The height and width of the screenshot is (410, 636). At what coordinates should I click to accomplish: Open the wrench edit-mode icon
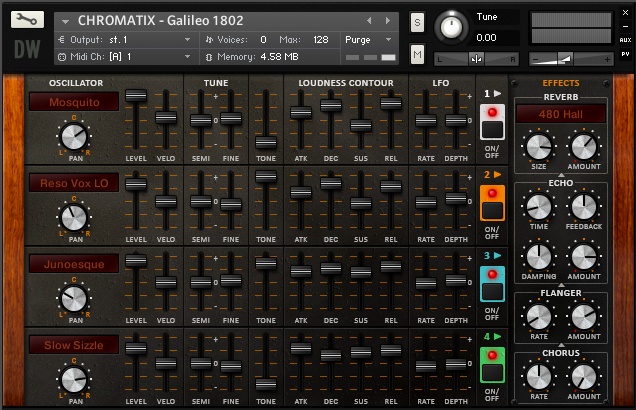click(27, 20)
